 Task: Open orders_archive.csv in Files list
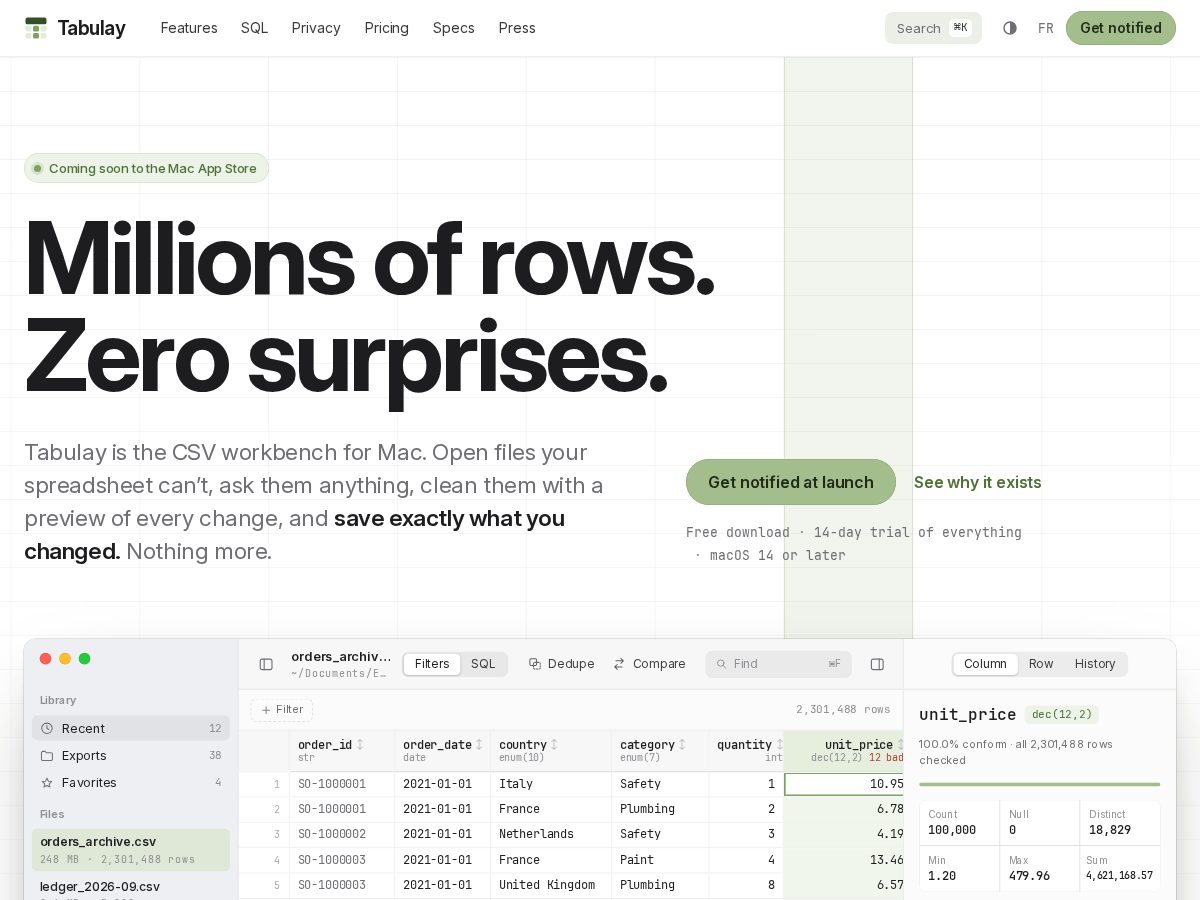131,850
